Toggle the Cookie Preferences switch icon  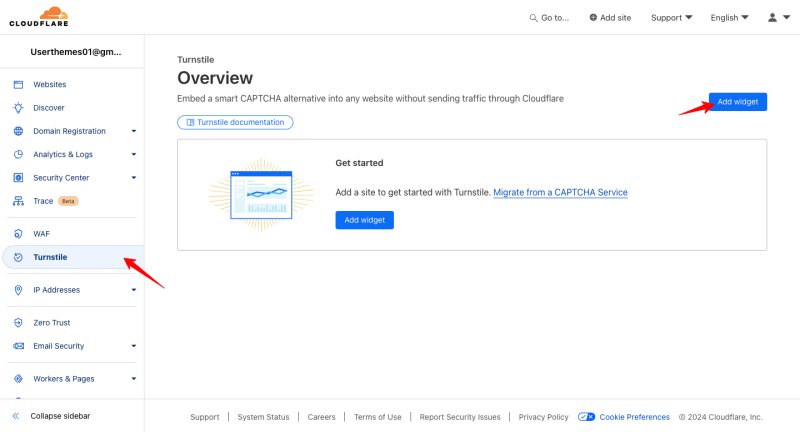(x=586, y=417)
